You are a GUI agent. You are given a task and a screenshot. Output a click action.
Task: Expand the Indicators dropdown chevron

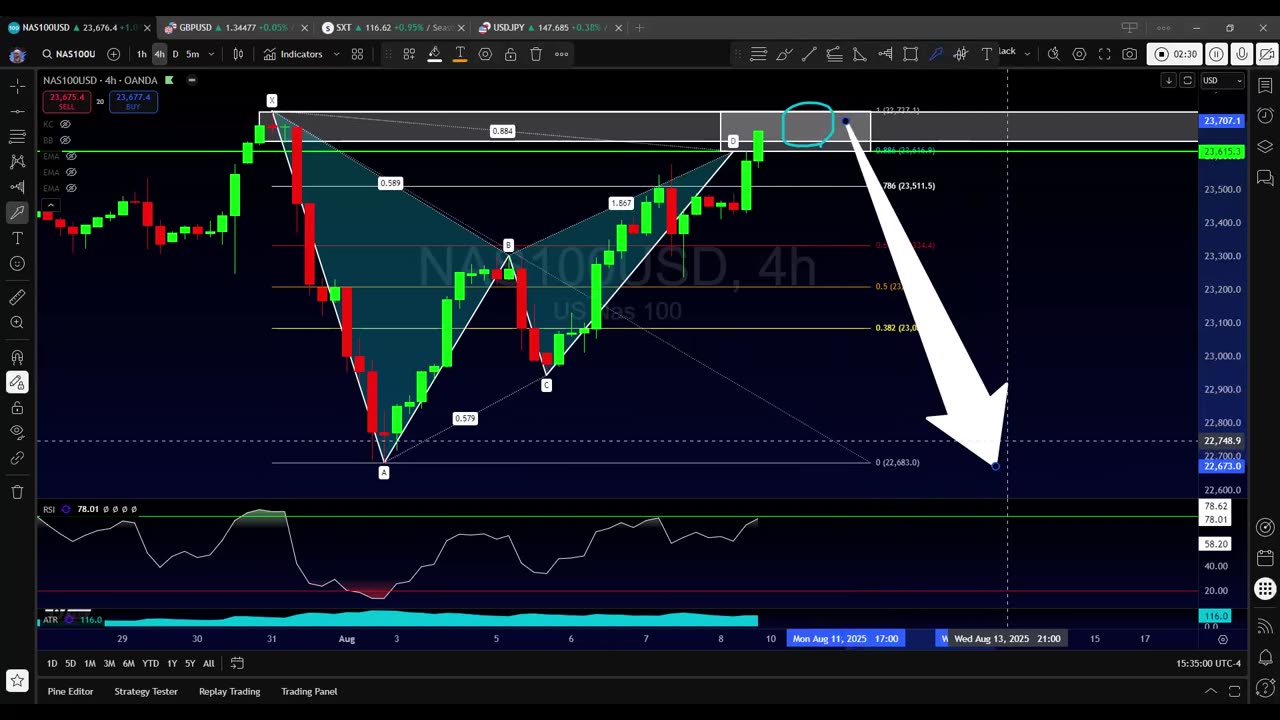pos(336,54)
